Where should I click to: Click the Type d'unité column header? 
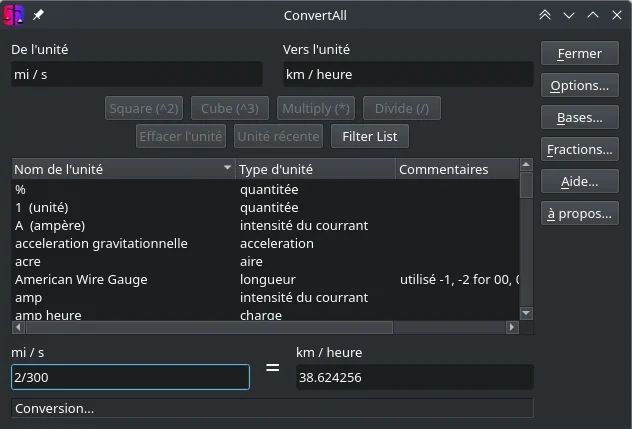[314, 169]
